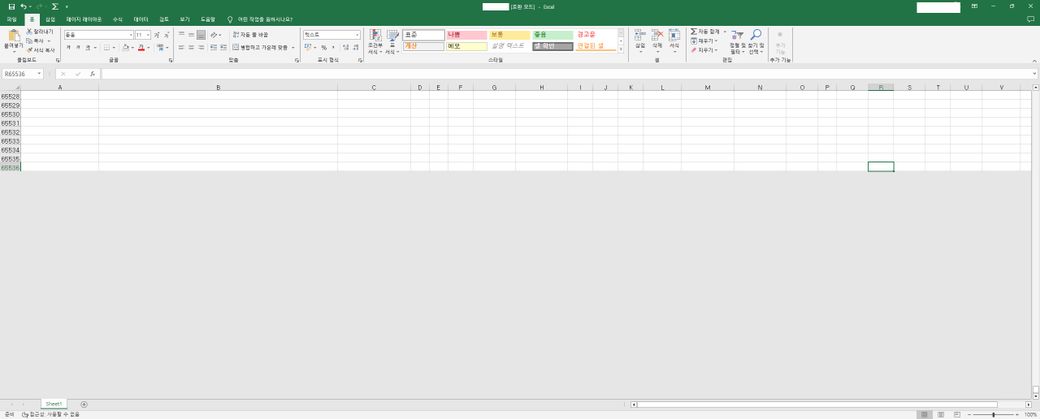Open Sort & Filter (정렬 및 필터)
The image size is (1040, 419).
[737, 38]
